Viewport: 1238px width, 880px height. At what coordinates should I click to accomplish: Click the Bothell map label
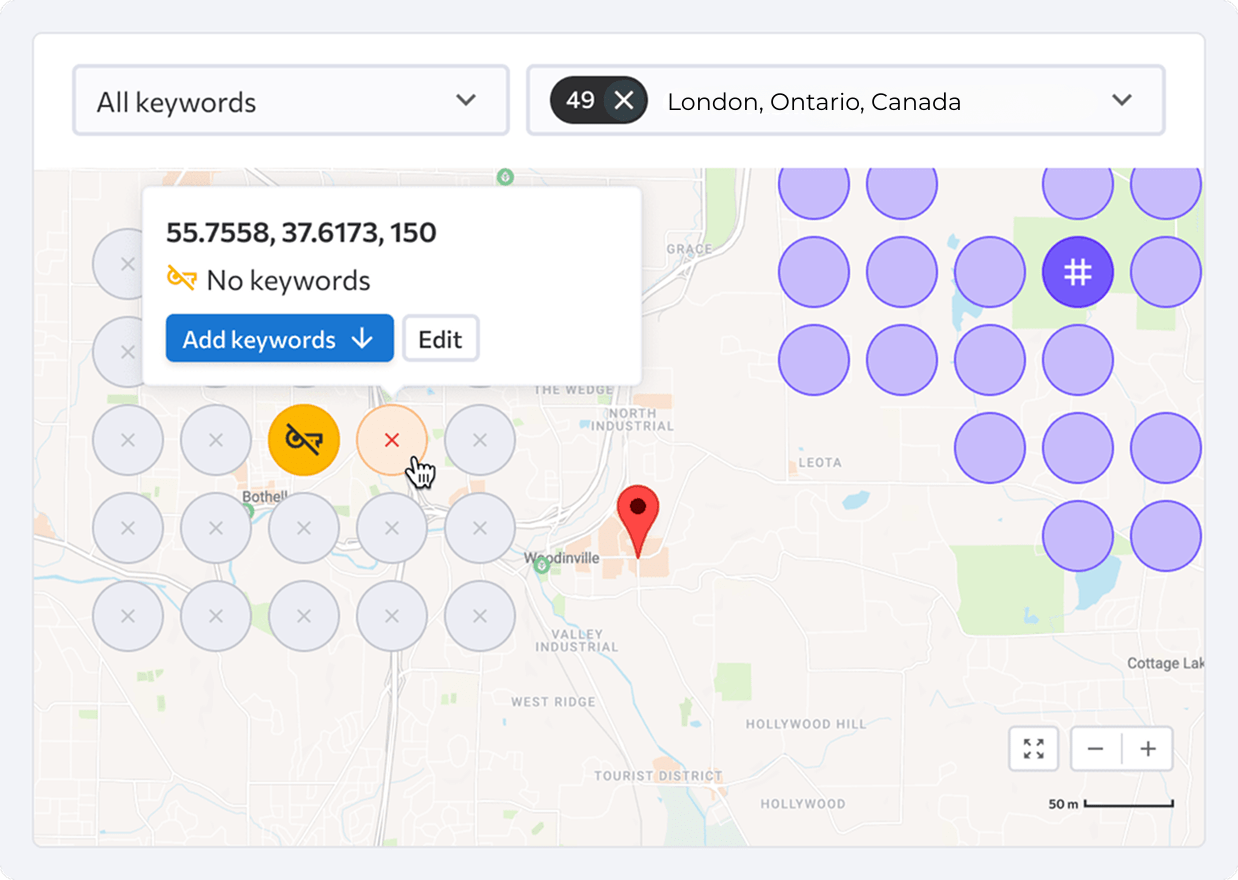[264, 497]
